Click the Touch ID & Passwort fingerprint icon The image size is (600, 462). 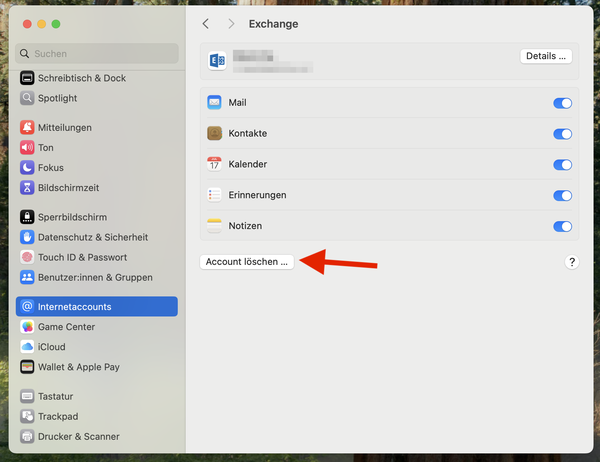(27, 257)
